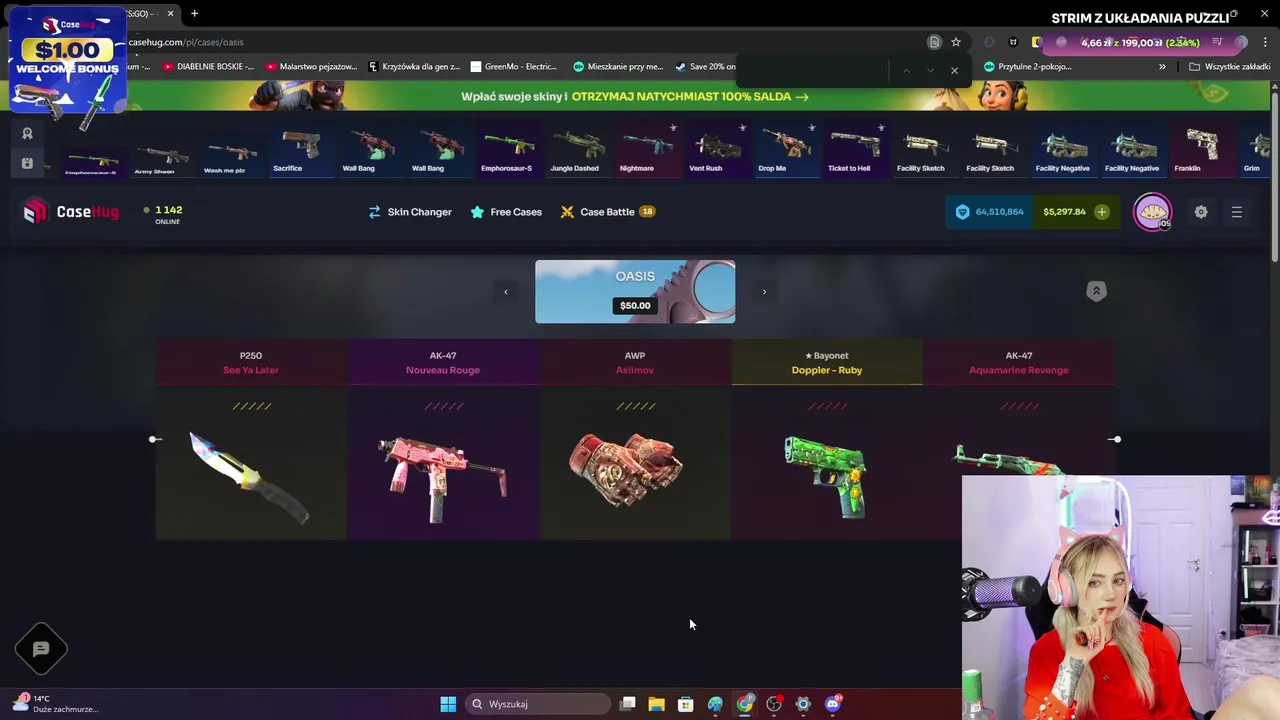Click the red gloves skin image
Viewport: 1280px width, 720px height.
point(626,468)
